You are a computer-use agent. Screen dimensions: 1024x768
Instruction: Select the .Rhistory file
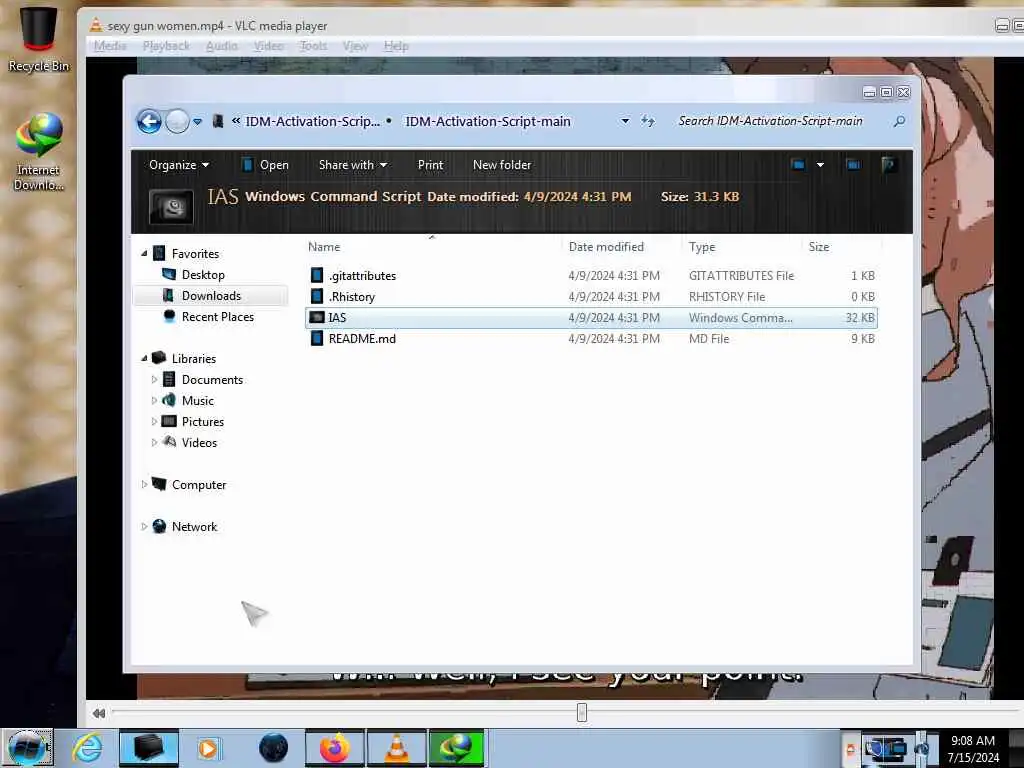[x=592, y=296]
